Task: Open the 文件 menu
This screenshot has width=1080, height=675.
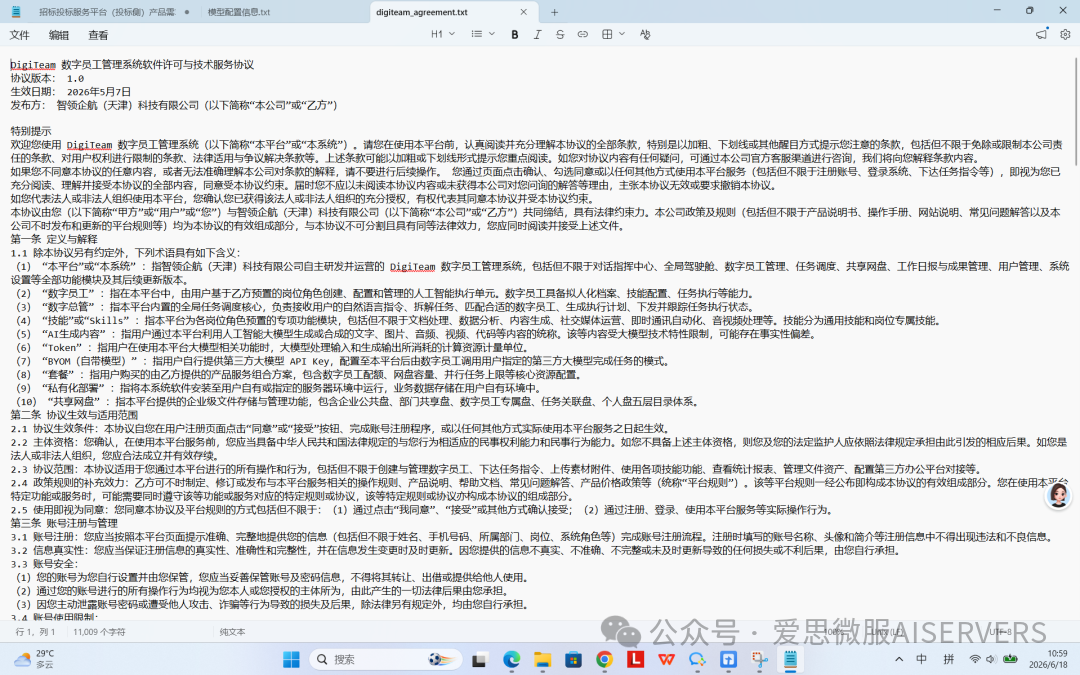Action: coord(19,35)
